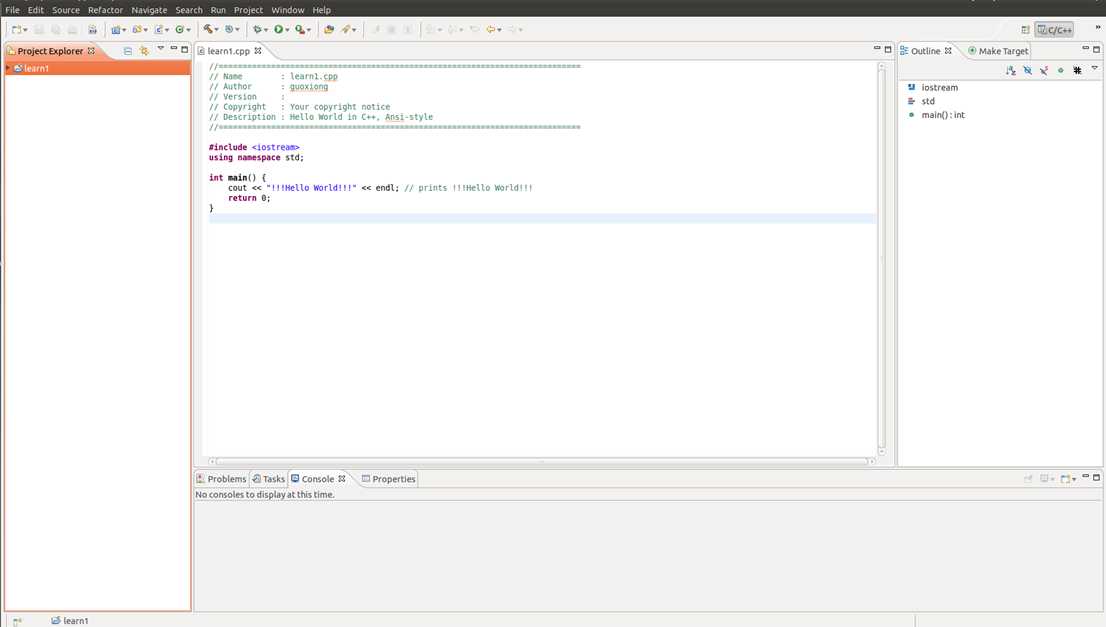1106x627 pixels.
Task: Open the Outline View Menu triangle
Action: tap(1095, 68)
